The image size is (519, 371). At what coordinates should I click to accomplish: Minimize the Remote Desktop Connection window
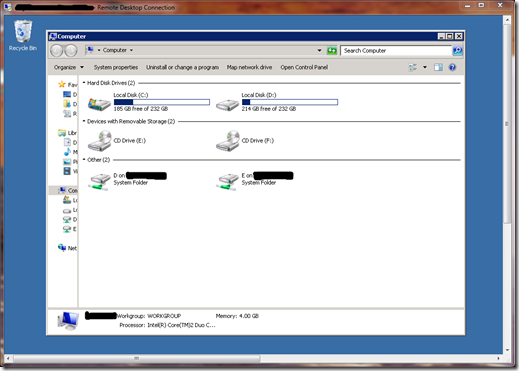coord(468,5)
